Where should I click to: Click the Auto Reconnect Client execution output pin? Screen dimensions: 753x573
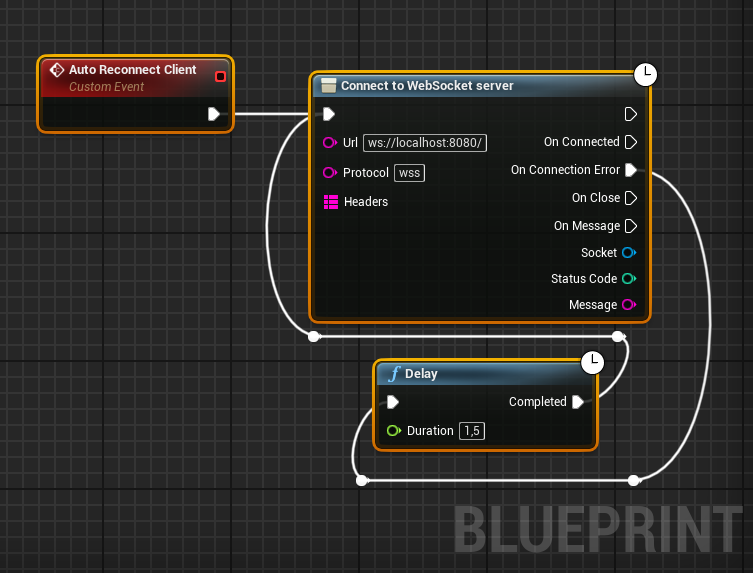(x=214, y=114)
